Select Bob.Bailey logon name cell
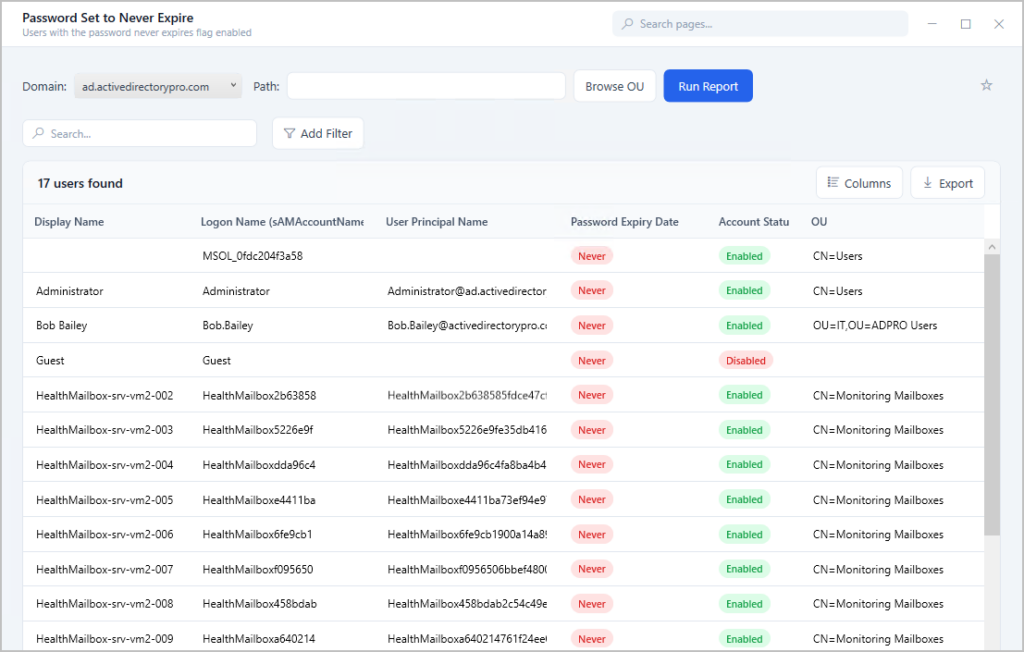Screen dimensions: 1024x652 pyautogui.click(x=227, y=325)
